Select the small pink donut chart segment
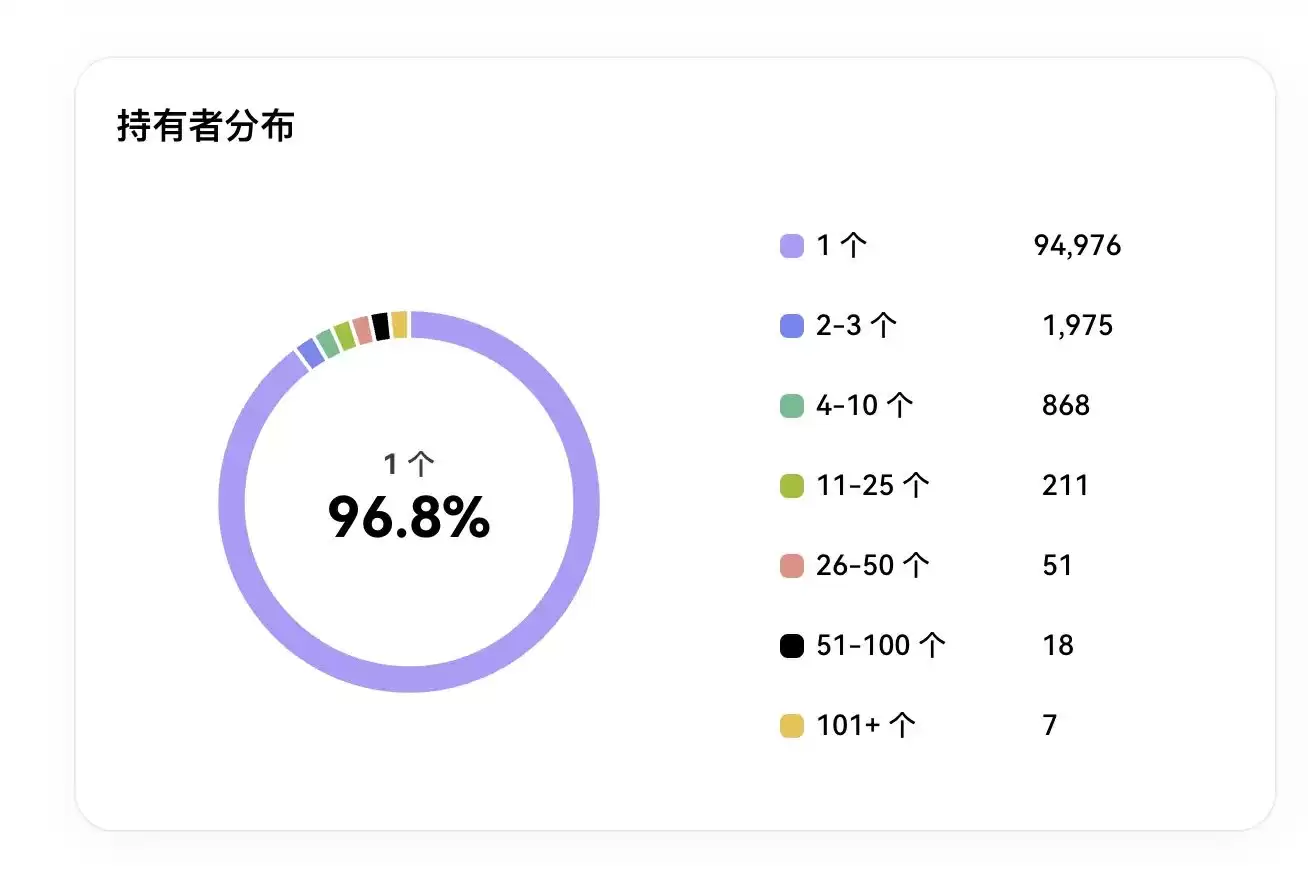 click(362, 331)
